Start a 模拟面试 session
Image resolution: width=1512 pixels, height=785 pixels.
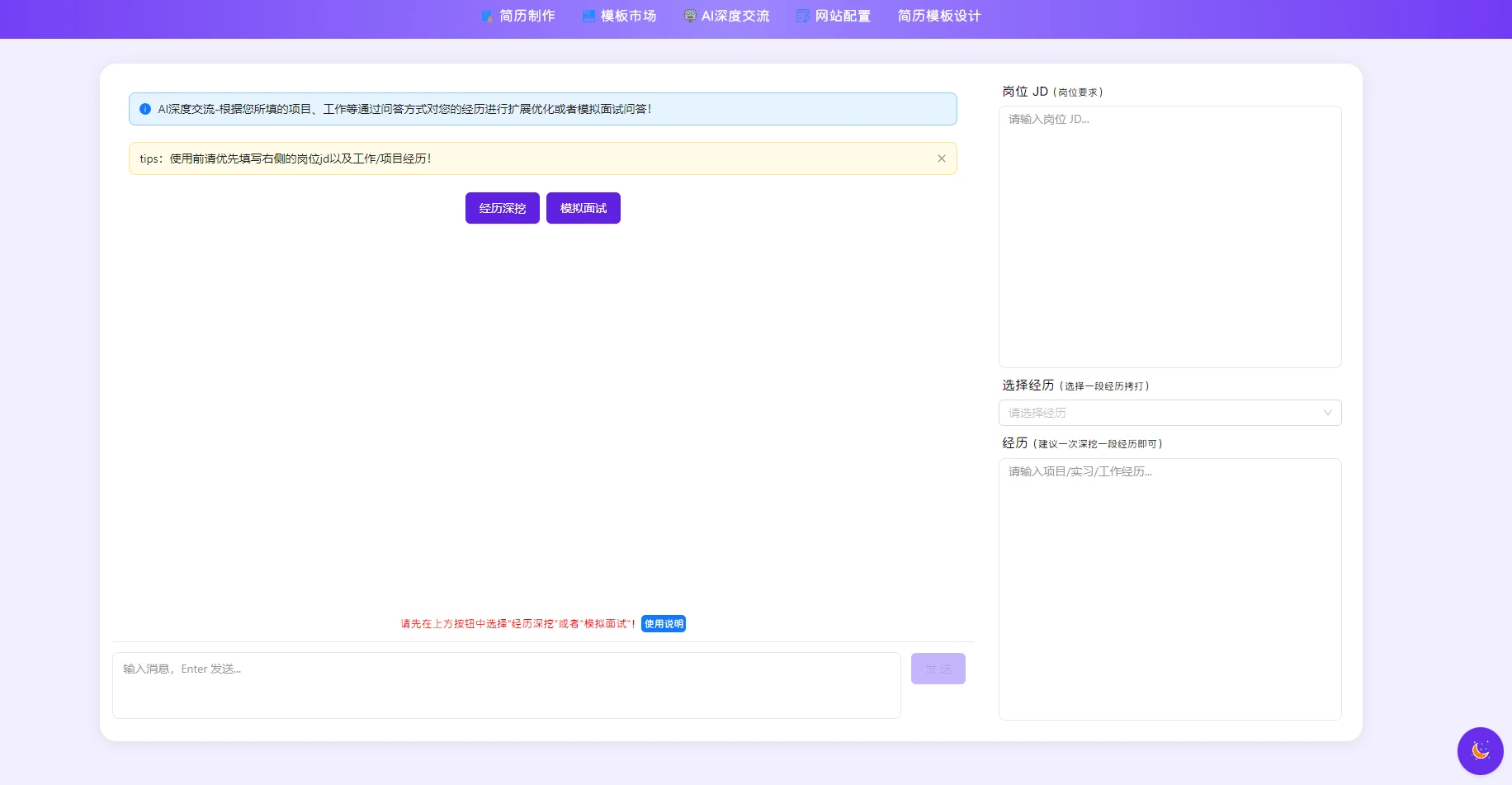click(x=584, y=208)
